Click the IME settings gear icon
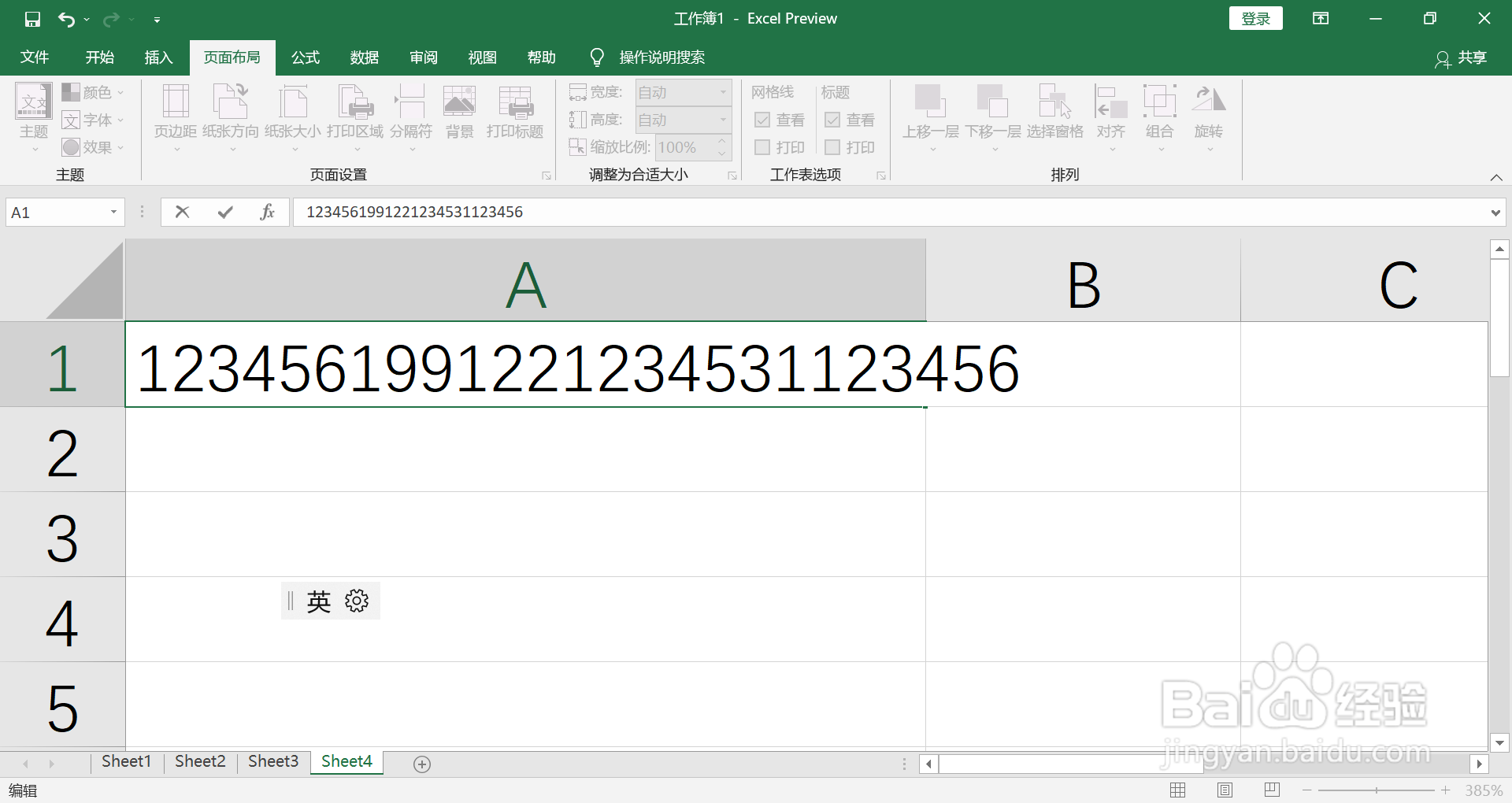The width and height of the screenshot is (1512, 803). tap(357, 601)
